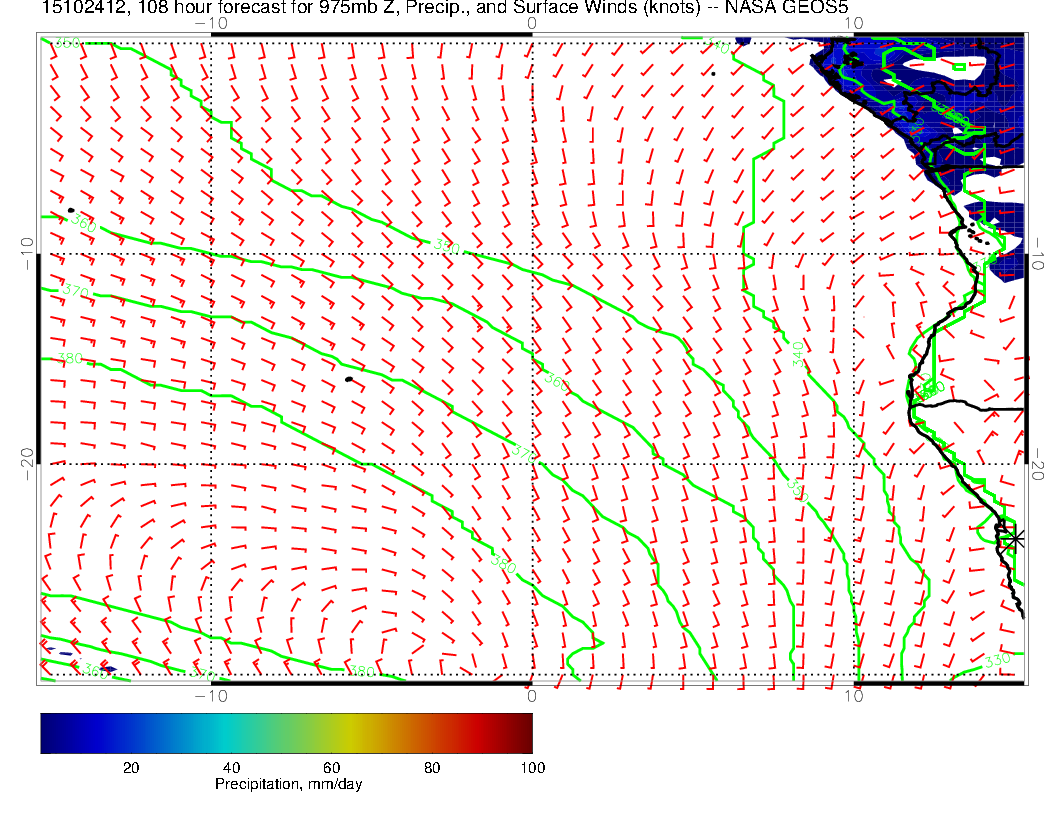This screenshot has width=1056, height=816.
Task: Click the small black dot near the top 340 label
Action: tap(713, 73)
